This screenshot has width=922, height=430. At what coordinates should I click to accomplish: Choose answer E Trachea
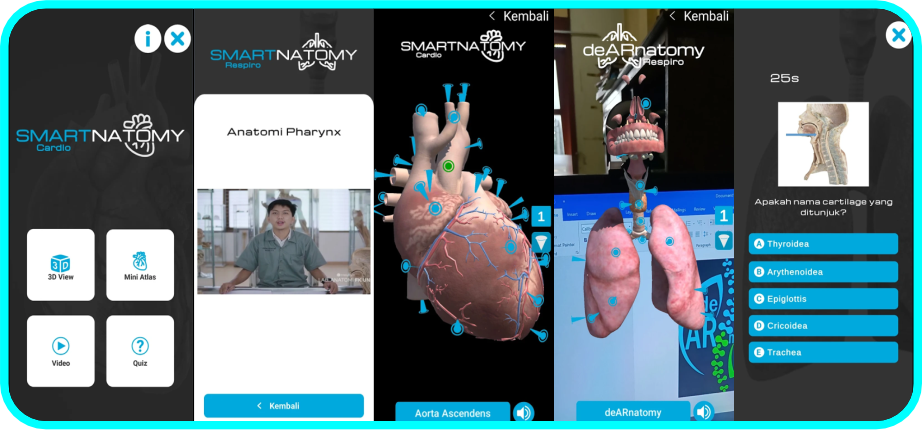pos(823,352)
